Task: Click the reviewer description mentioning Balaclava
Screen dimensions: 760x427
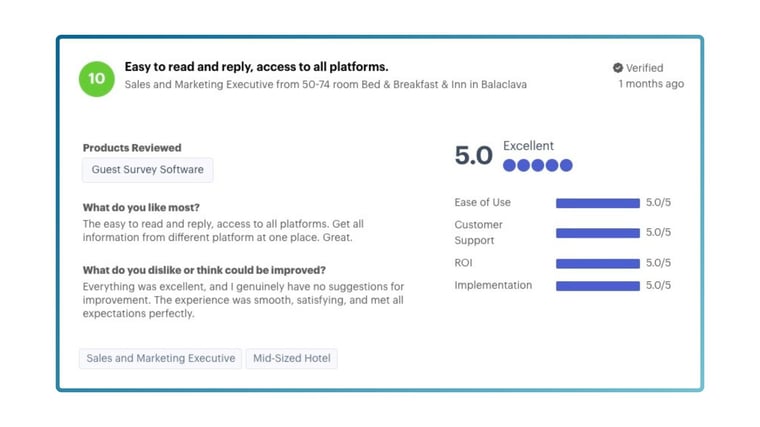Action: [x=325, y=85]
